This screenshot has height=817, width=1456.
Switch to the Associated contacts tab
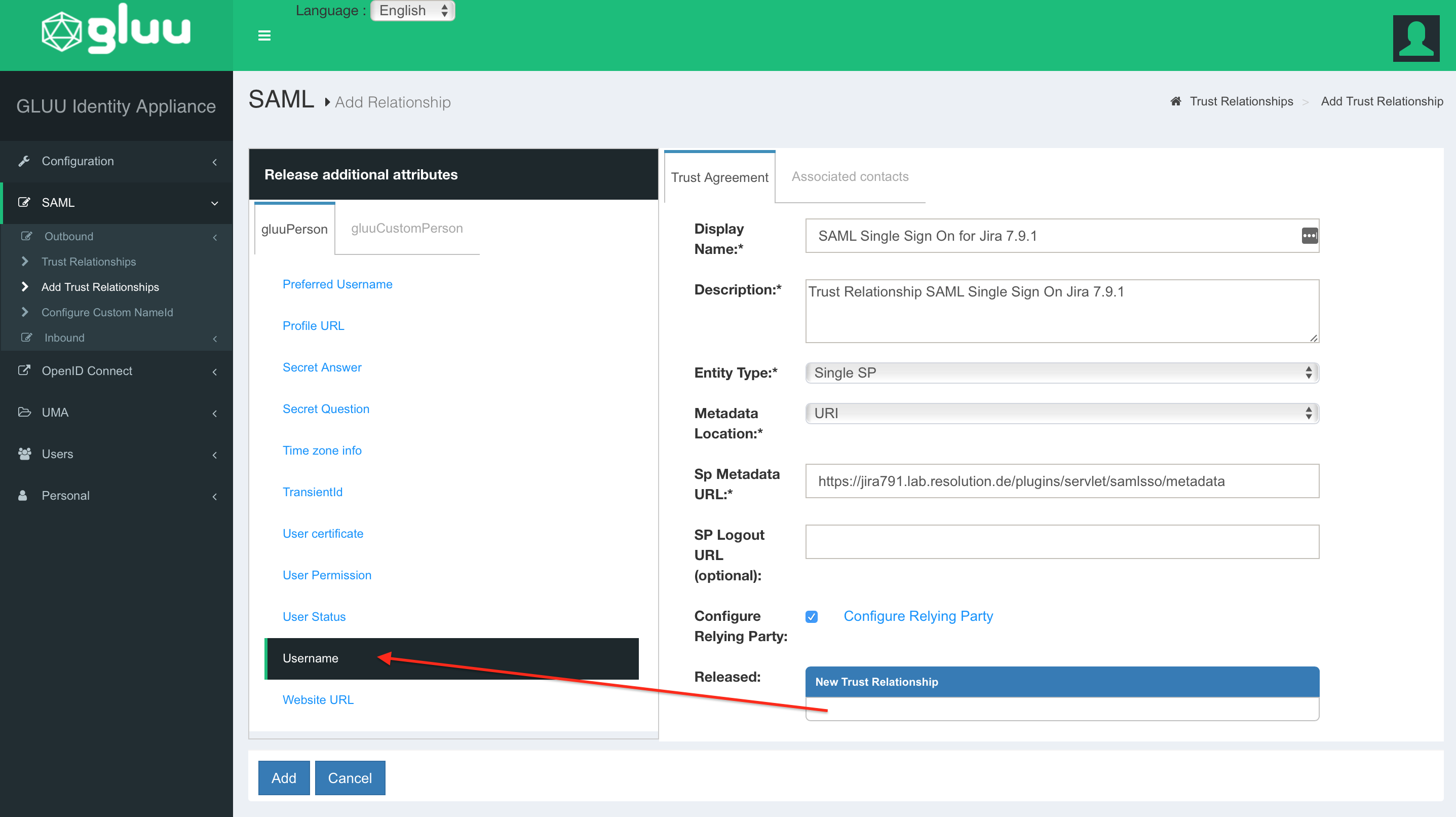point(850,176)
